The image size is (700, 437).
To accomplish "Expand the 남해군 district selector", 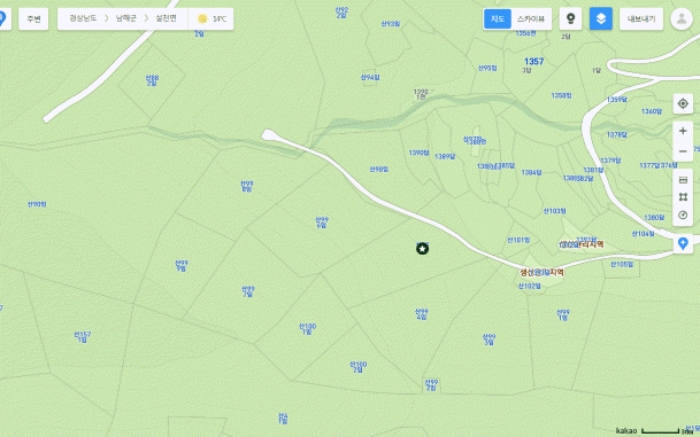I will [x=126, y=18].
